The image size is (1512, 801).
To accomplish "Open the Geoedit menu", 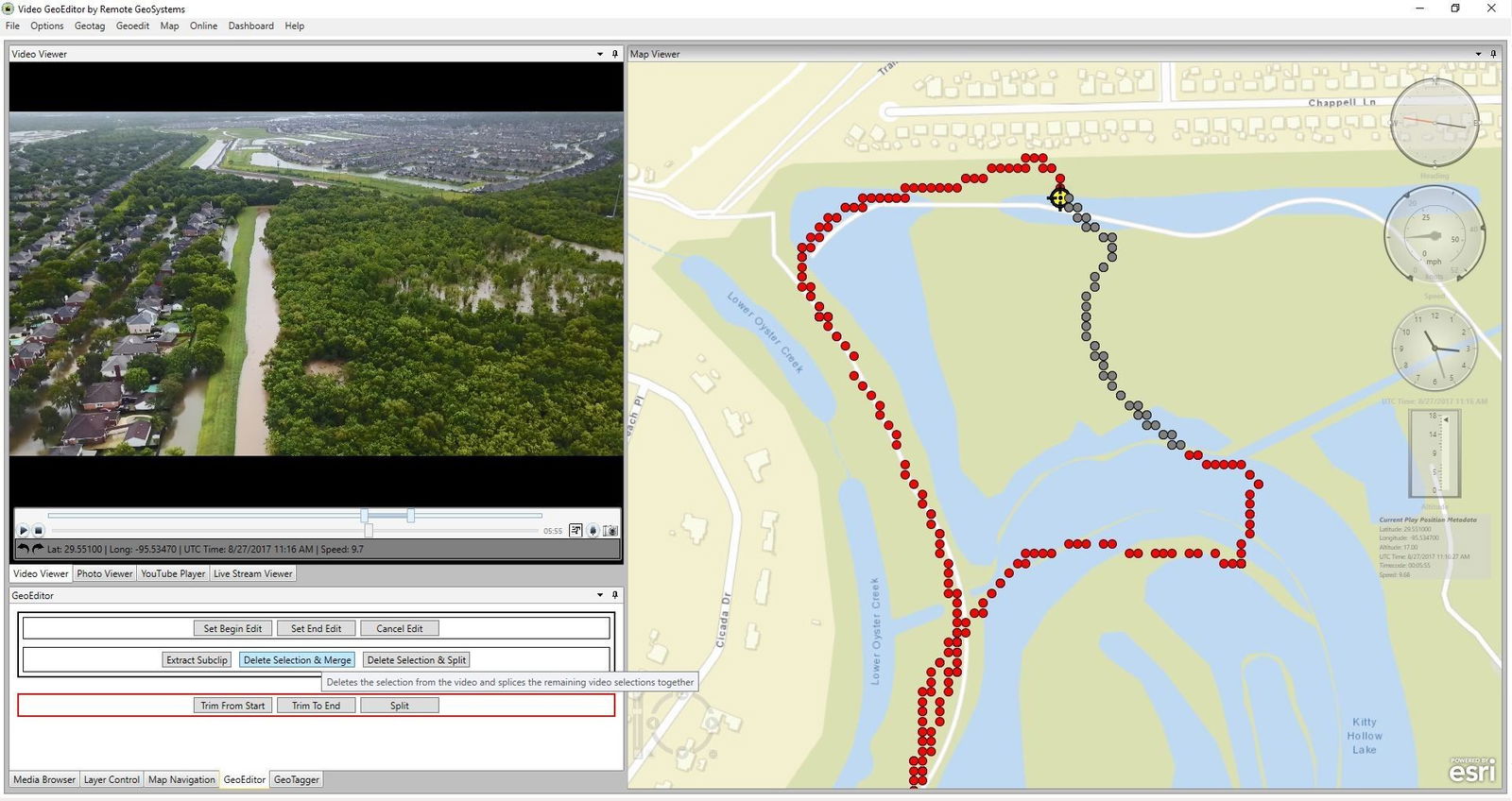I will coord(132,26).
